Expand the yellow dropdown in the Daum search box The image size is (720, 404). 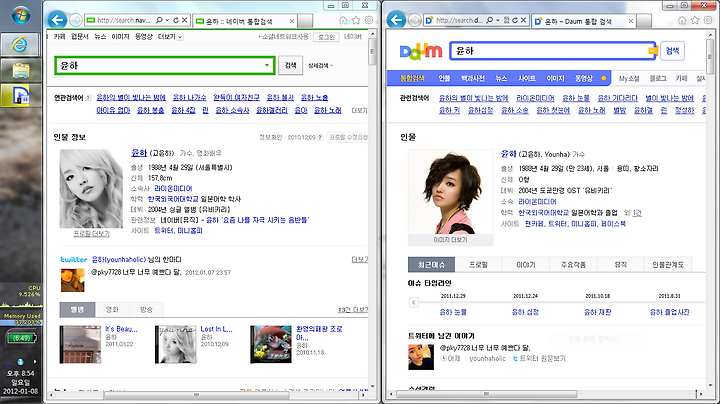[x=652, y=50]
